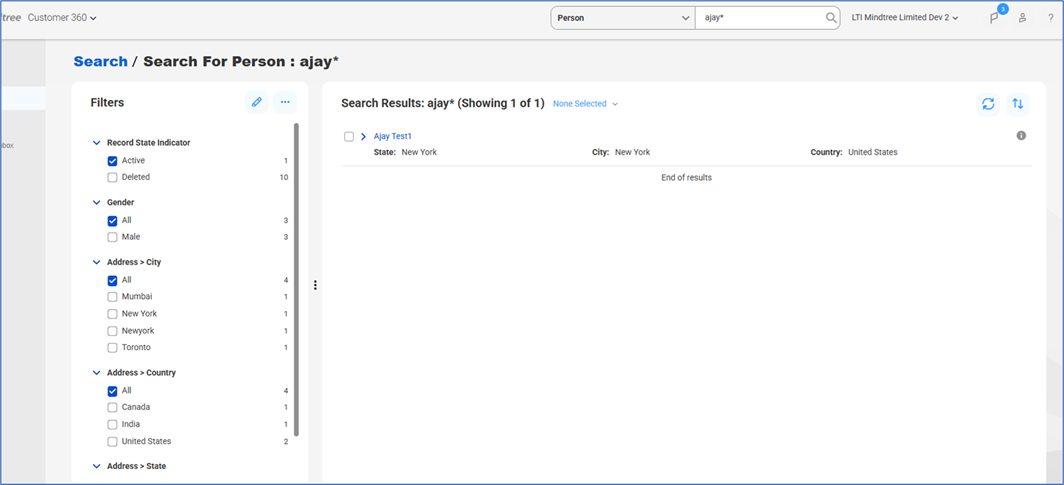The width and height of the screenshot is (1064, 485).
Task: Click the help question mark icon
Action: 1050,18
